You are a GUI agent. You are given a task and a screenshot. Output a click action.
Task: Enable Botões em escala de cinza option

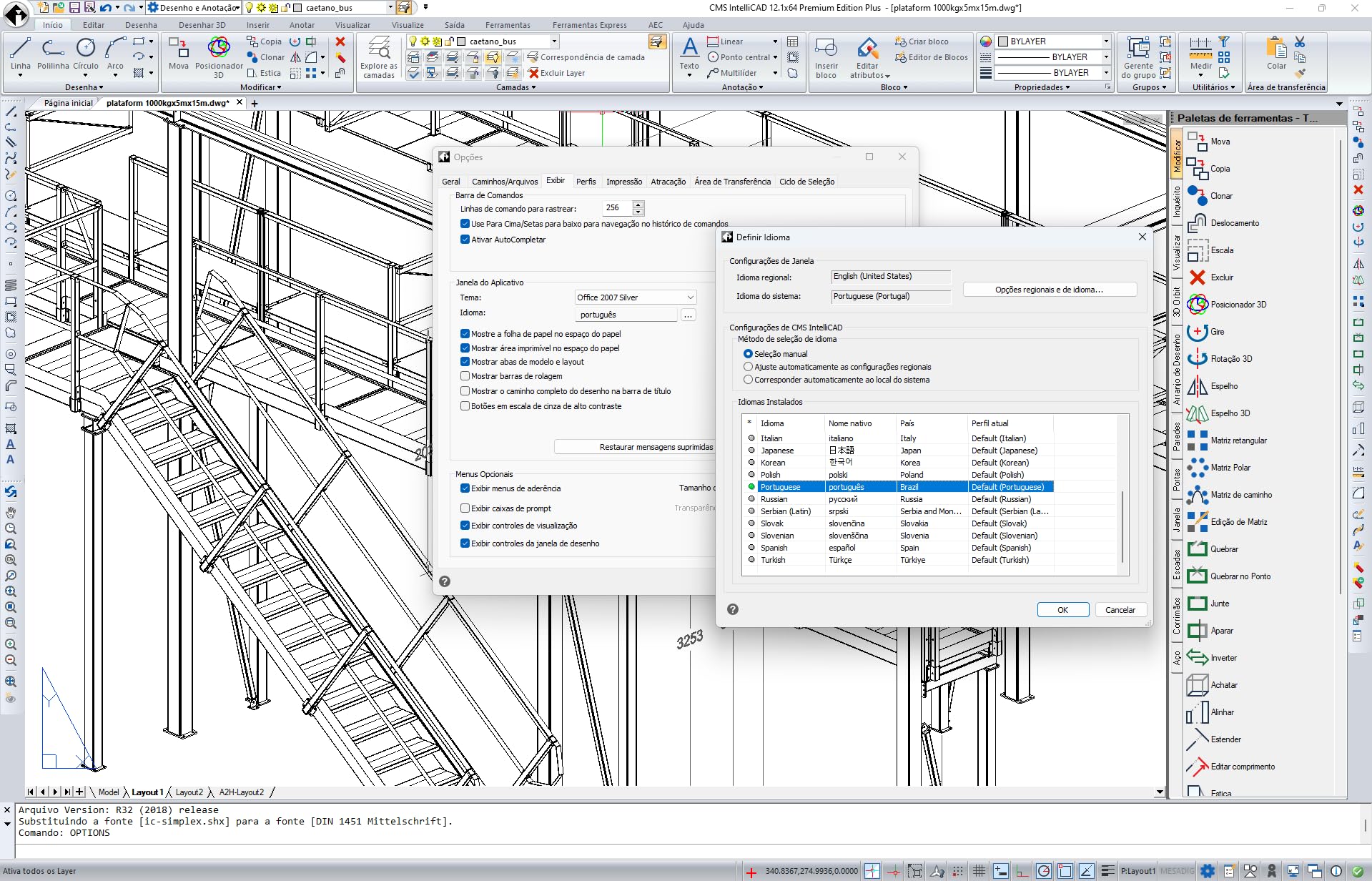point(465,406)
